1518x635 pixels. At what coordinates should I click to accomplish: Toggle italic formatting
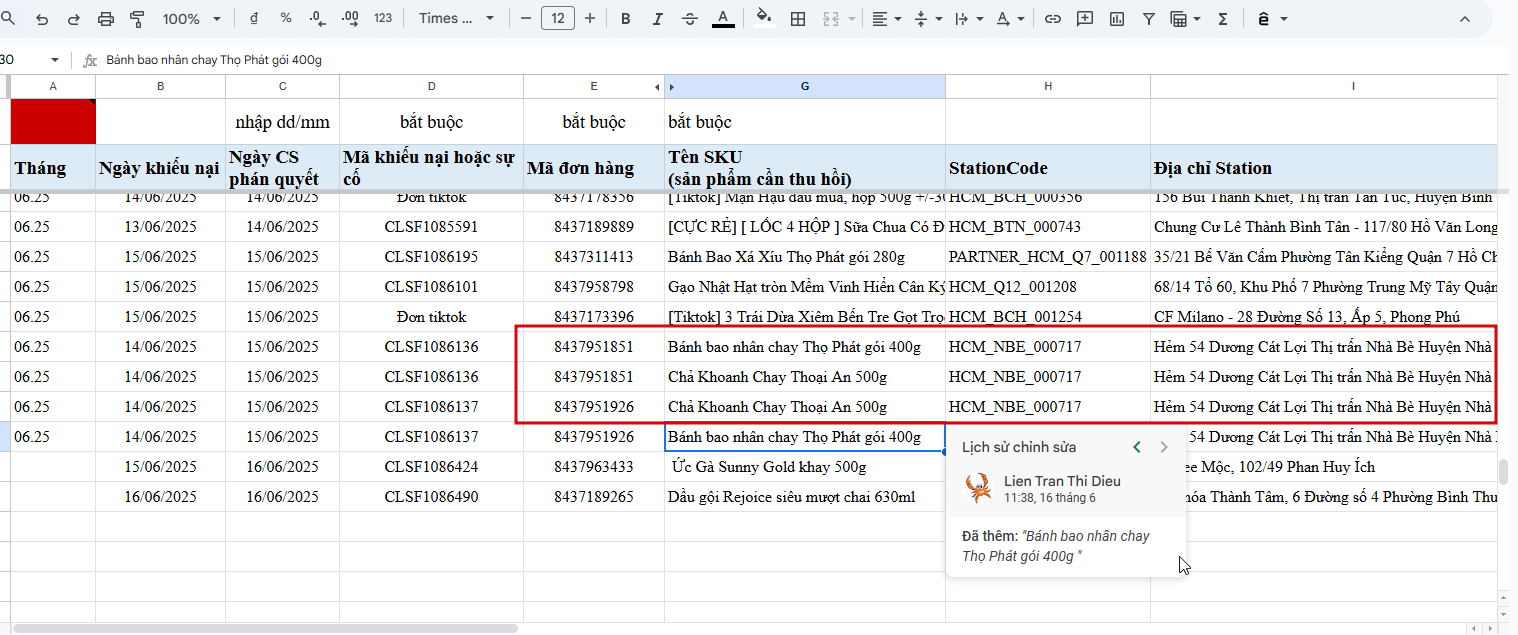[x=658, y=19]
